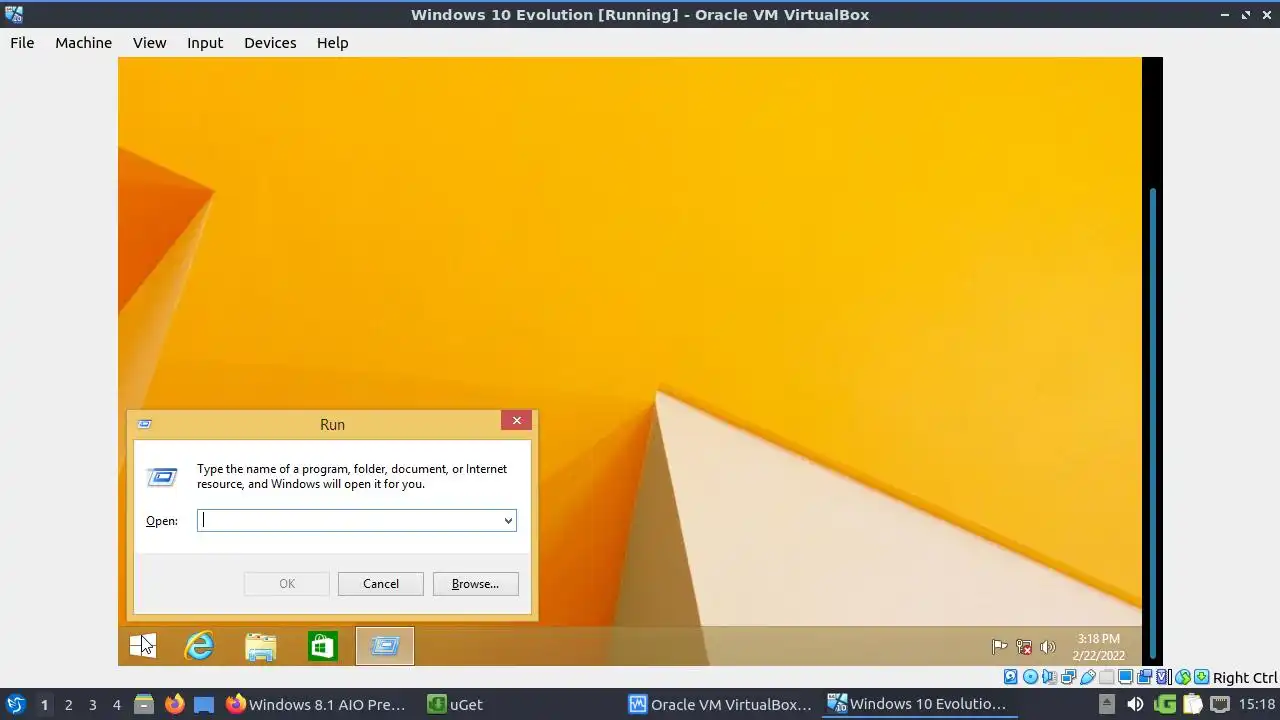Select the Run dialog taskbar button

tap(384, 646)
